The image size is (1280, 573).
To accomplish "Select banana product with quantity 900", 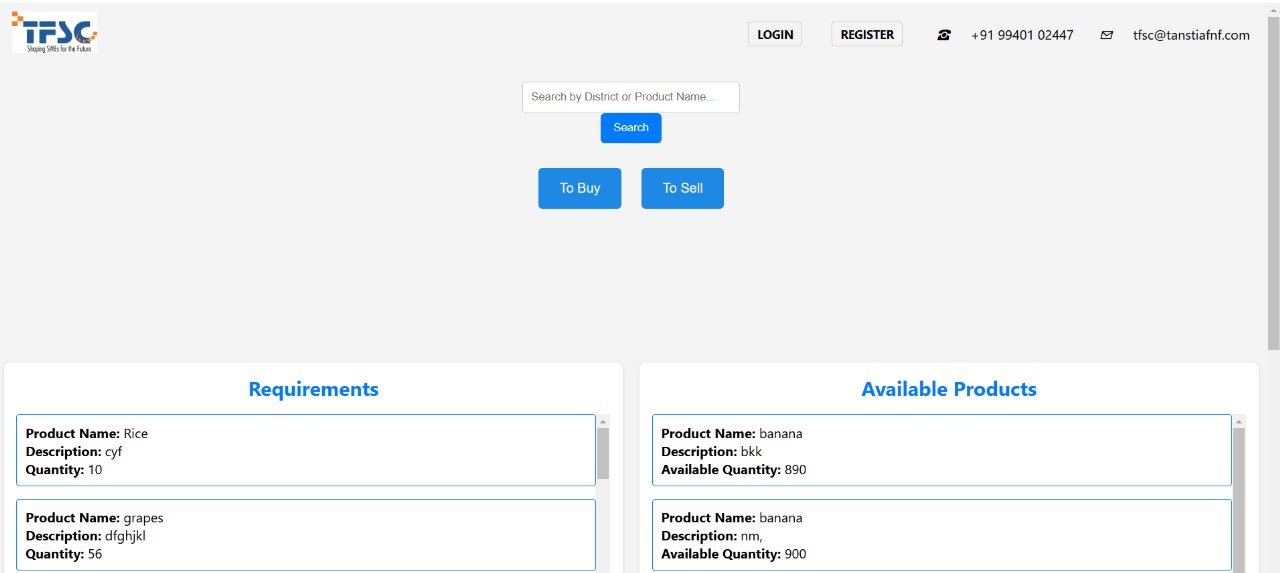I will (941, 535).
